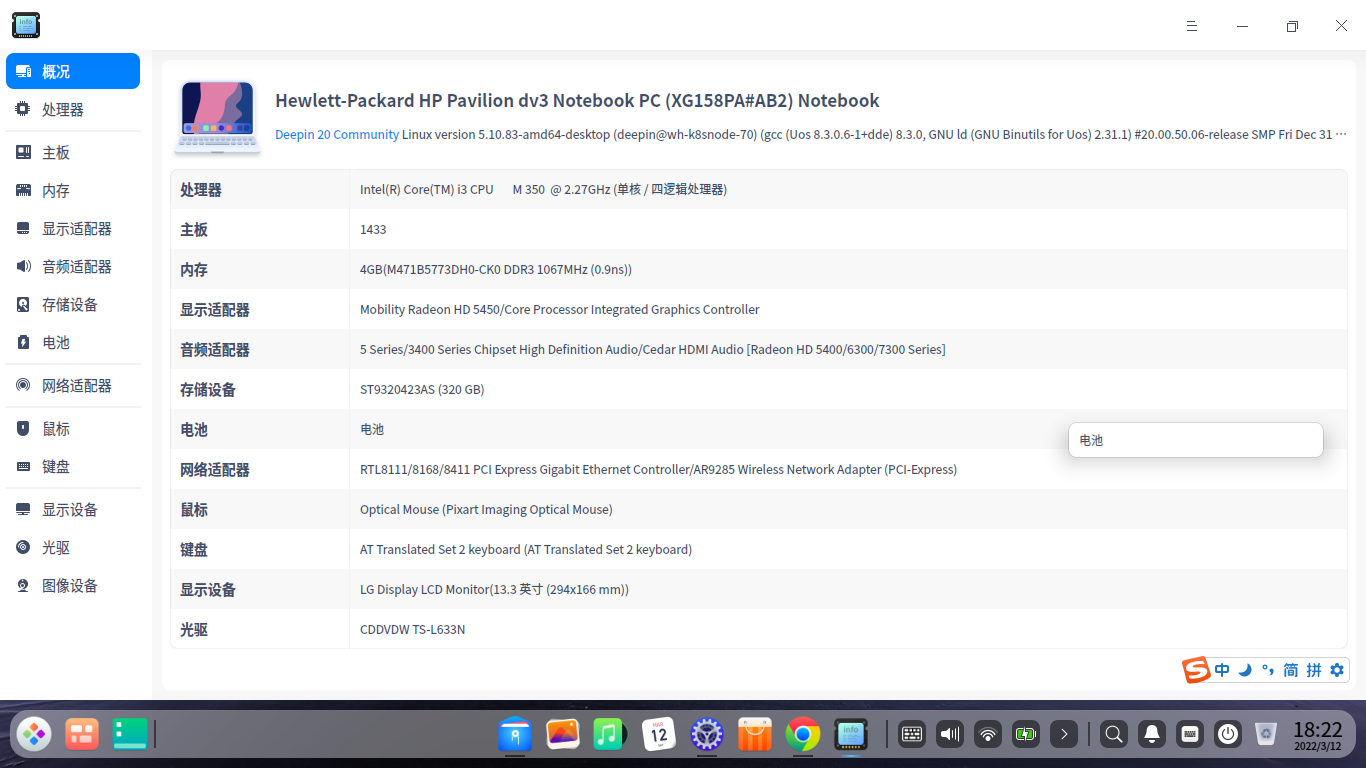This screenshot has height=768, width=1366.
Task: Click the power button in dock
Action: point(1228,735)
